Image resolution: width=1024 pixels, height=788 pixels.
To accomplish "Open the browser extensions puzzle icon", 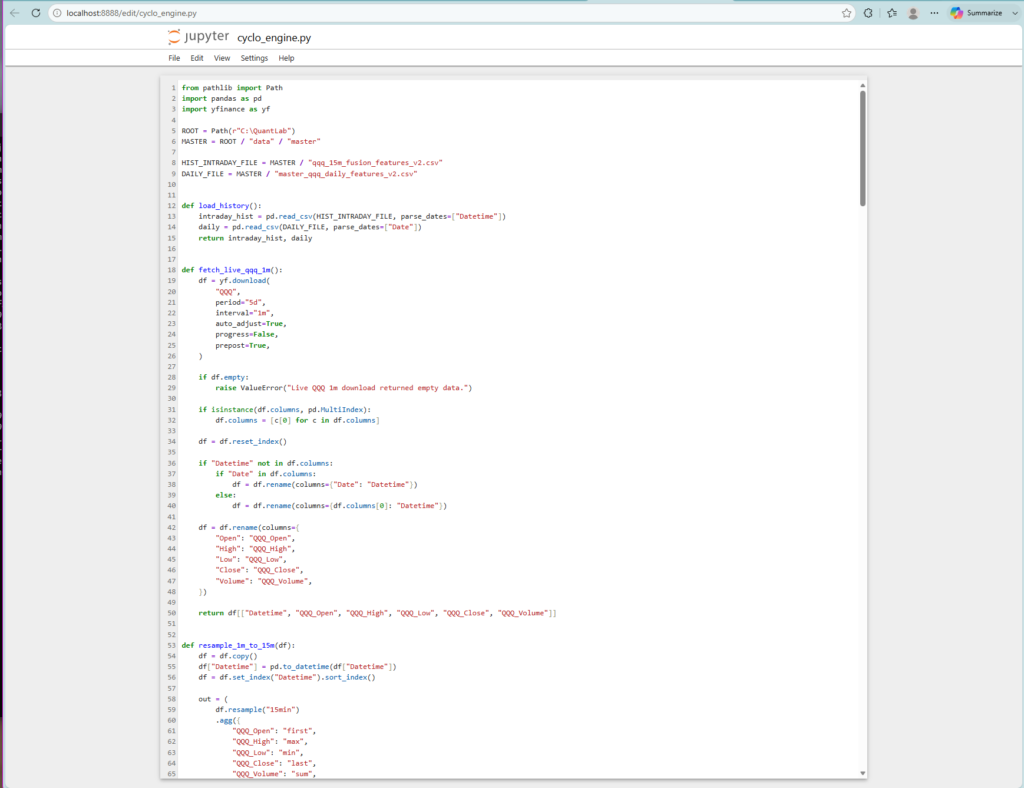I will click(868, 13).
